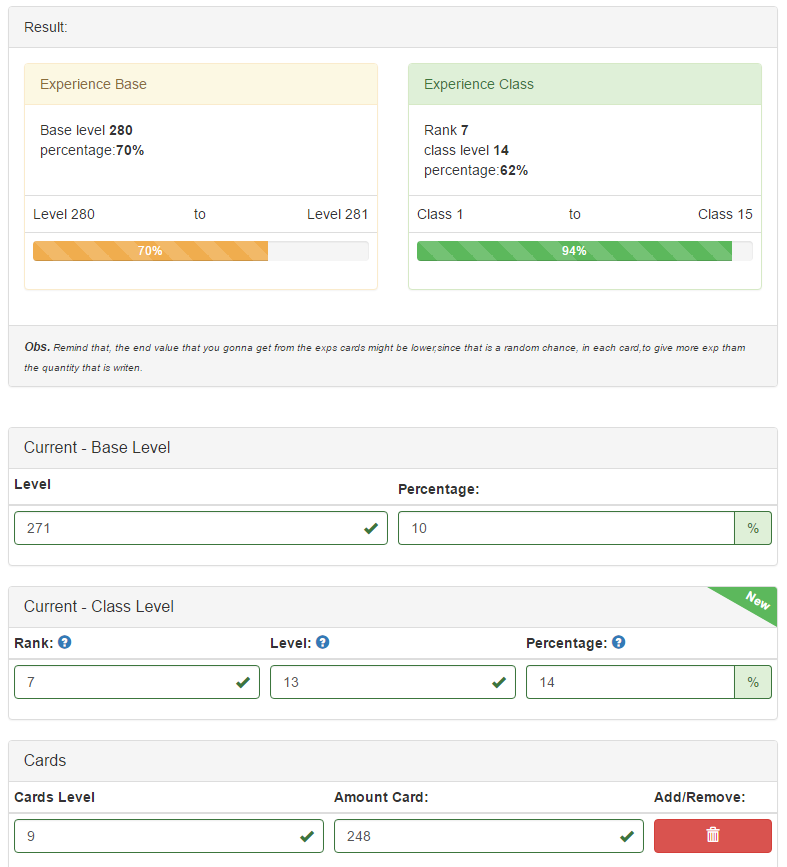Click the Cards Level input with 9
Screen dimensions: 787x867
click(x=155, y=836)
